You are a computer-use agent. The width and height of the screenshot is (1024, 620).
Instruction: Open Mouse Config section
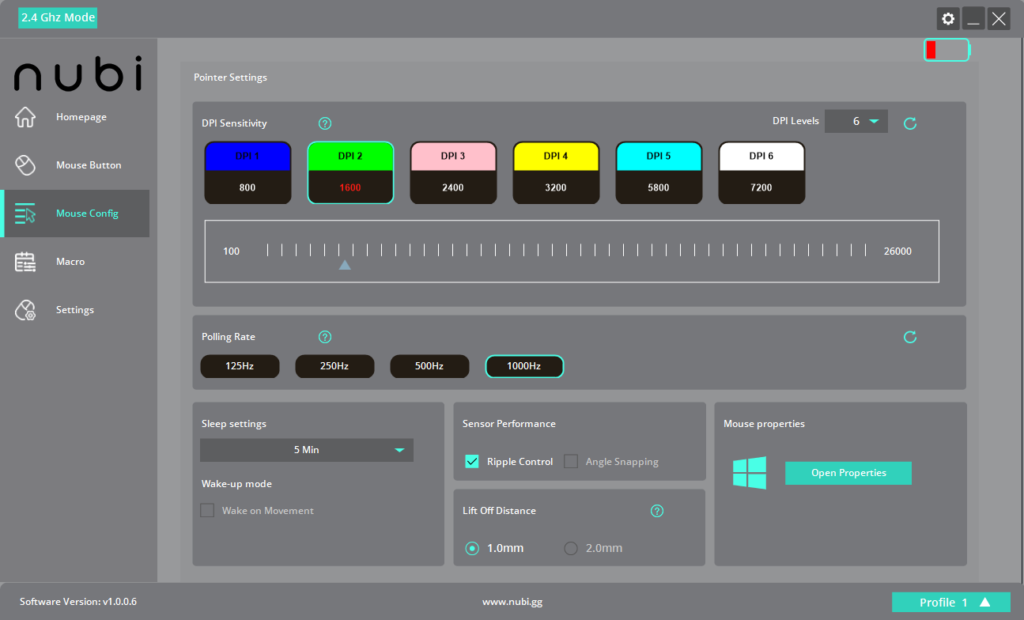point(87,214)
